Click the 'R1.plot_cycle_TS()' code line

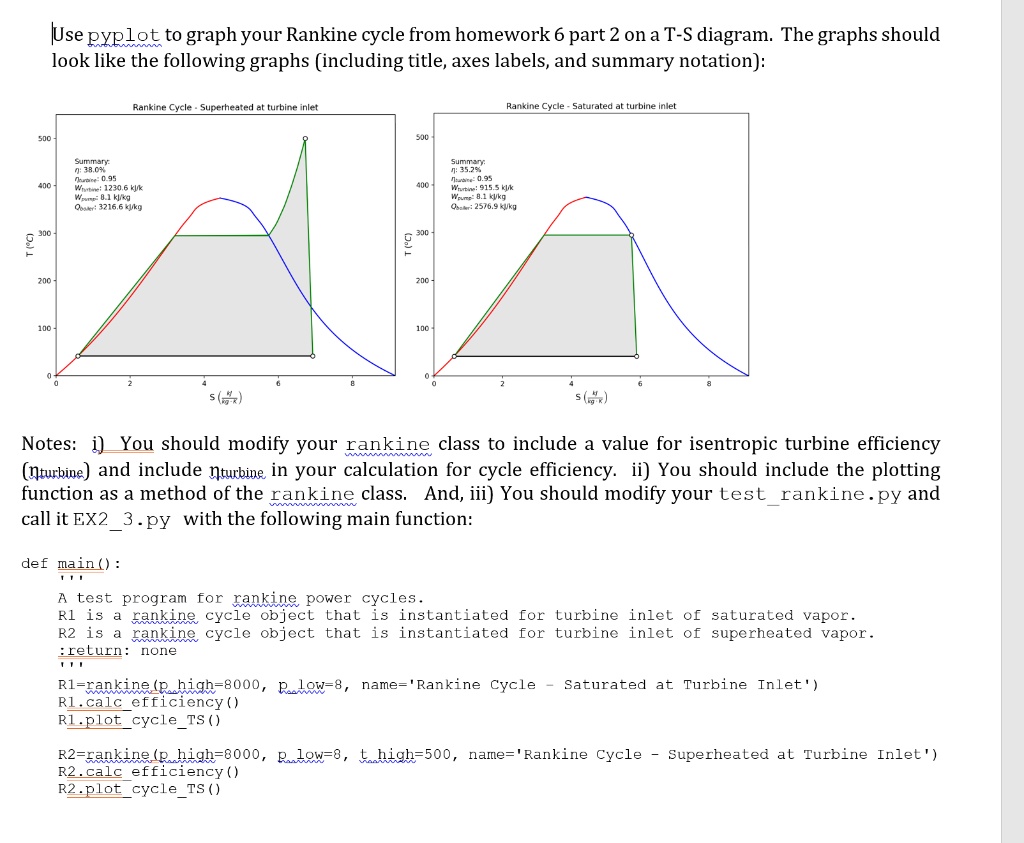pos(139,720)
